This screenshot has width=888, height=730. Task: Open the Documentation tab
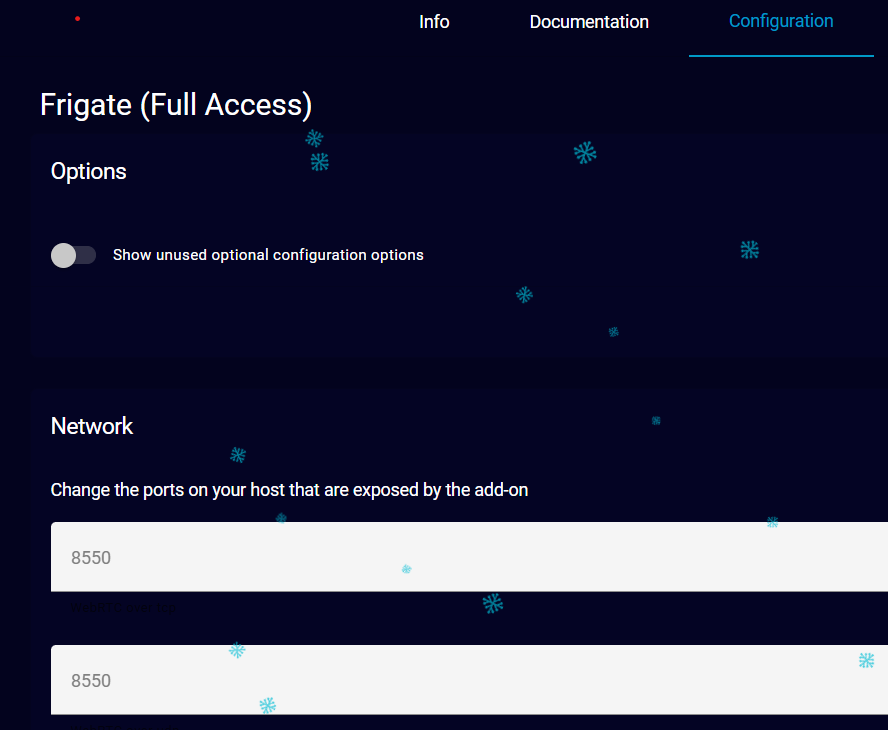(x=589, y=22)
